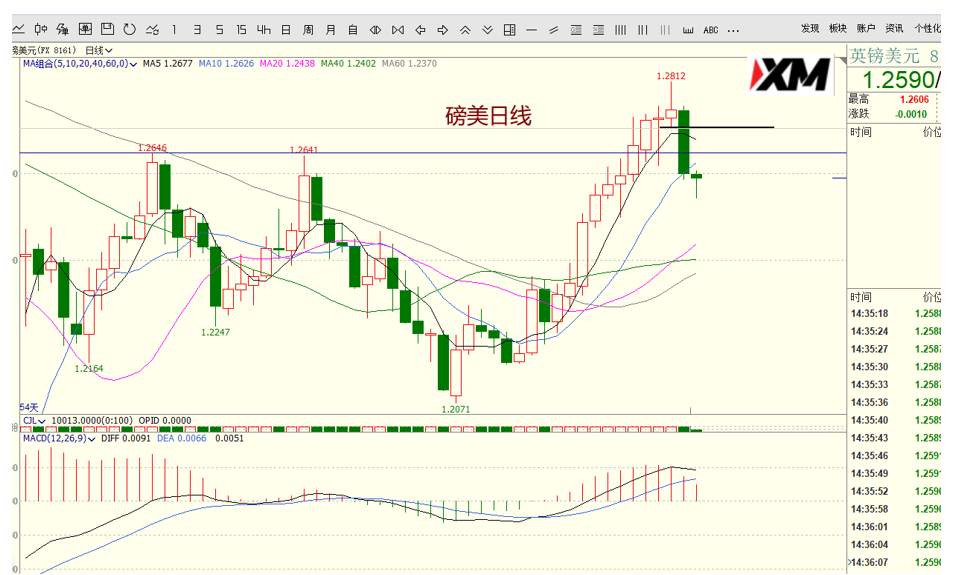This screenshot has height=575, width=960.
Task: Click the 1.2646 peak price label
Action: (x=152, y=148)
